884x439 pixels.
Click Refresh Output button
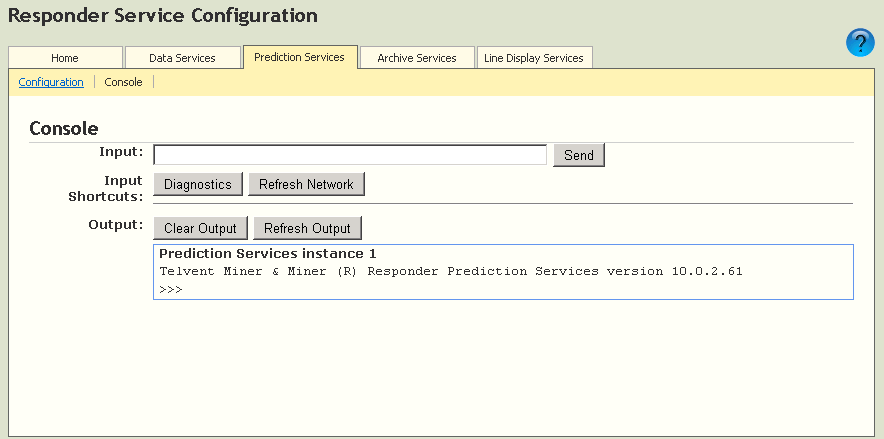pyautogui.click(x=307, y=228)
